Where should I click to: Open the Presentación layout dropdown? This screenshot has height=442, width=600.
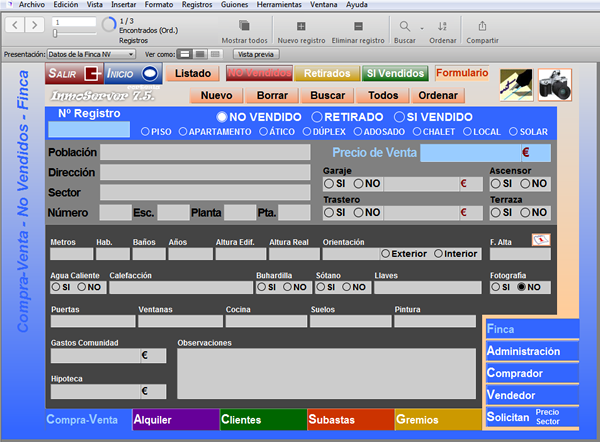coord(91,54)
